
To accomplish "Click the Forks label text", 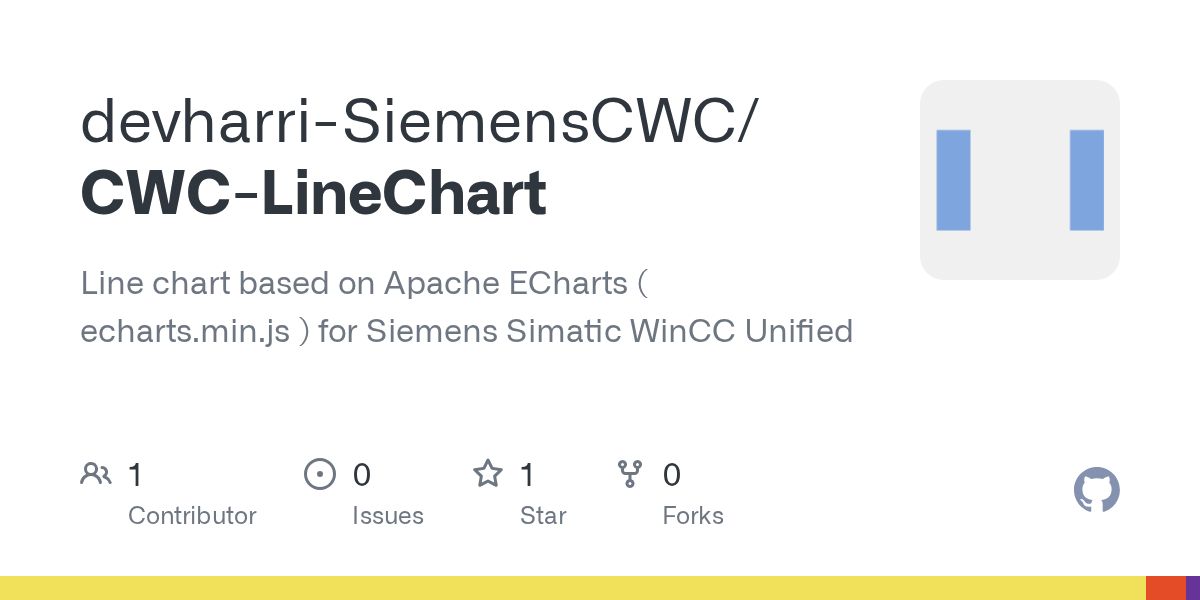I will pyautogui.click(x=693, y=516).
